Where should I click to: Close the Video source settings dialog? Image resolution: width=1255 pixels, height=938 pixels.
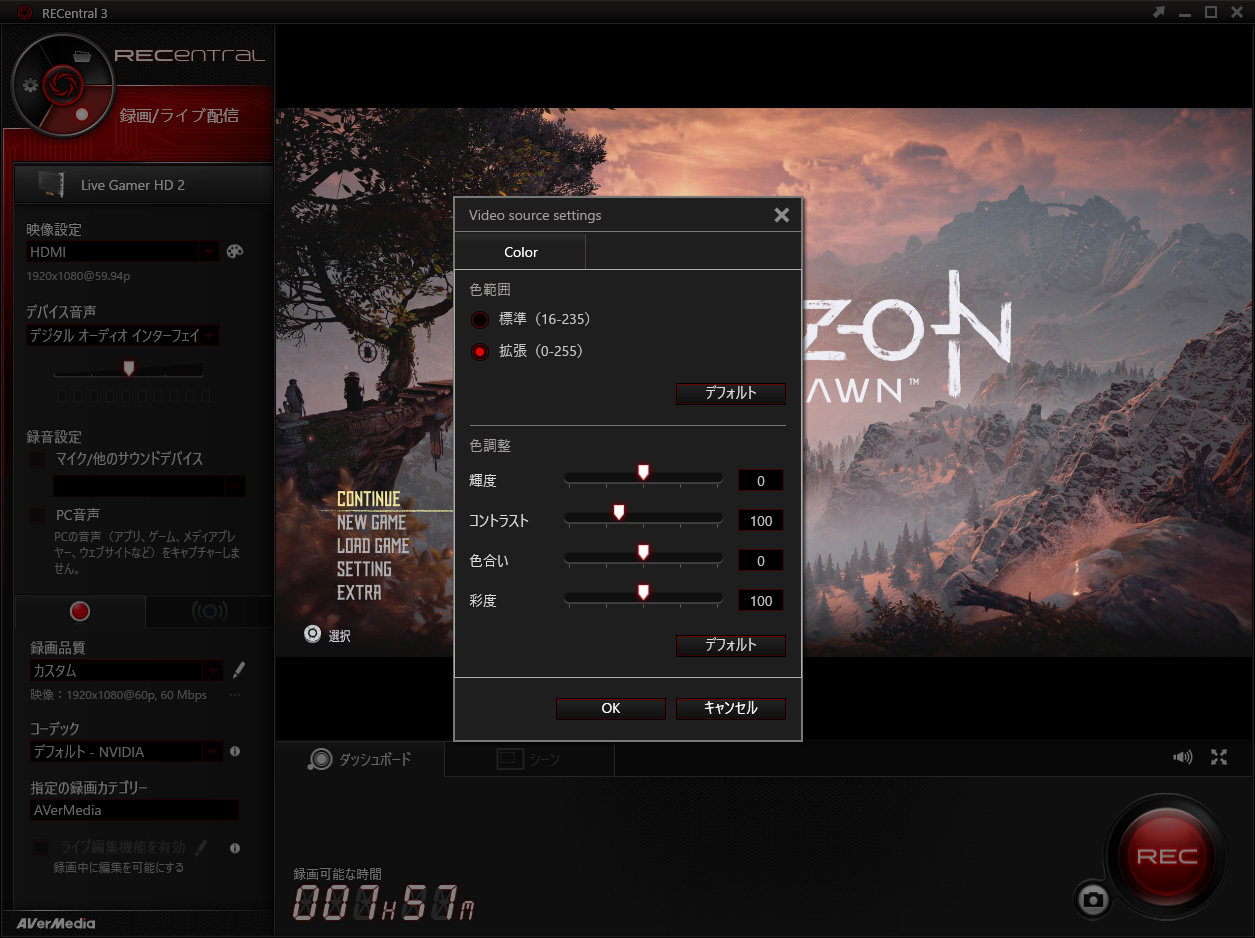782,215
